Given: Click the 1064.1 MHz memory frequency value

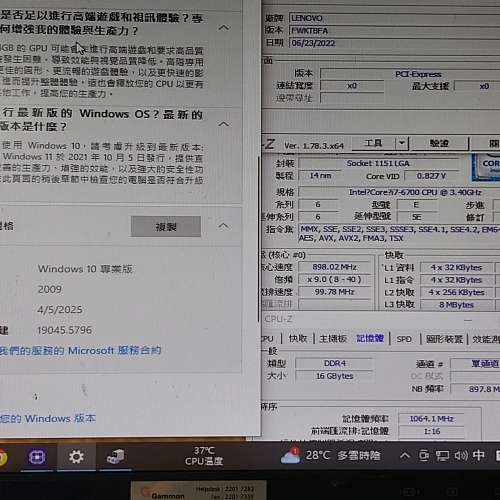Looking at the screenshot, I should pyautogui.click(x=431, y=419).
